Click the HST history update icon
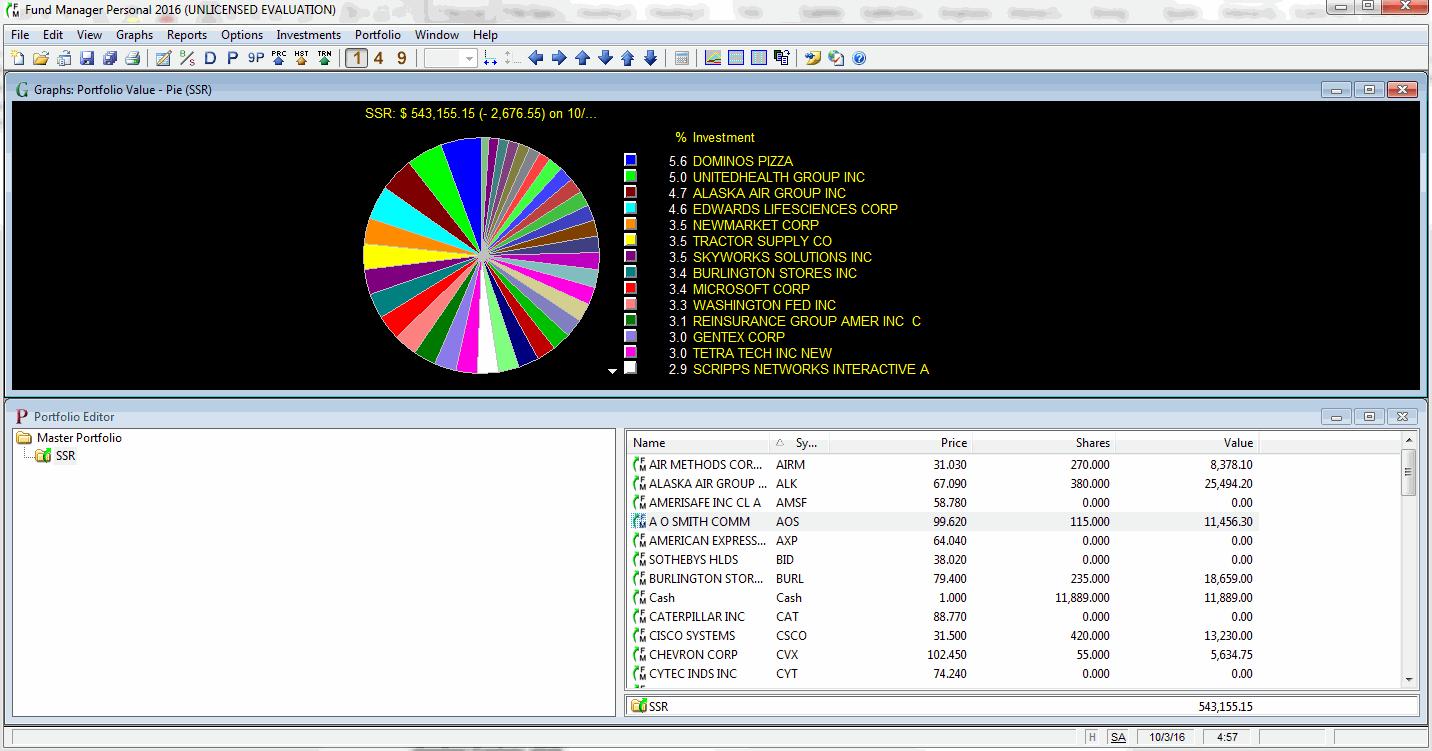Screen dimensions: 1432x751 click(x=301, y=58)
